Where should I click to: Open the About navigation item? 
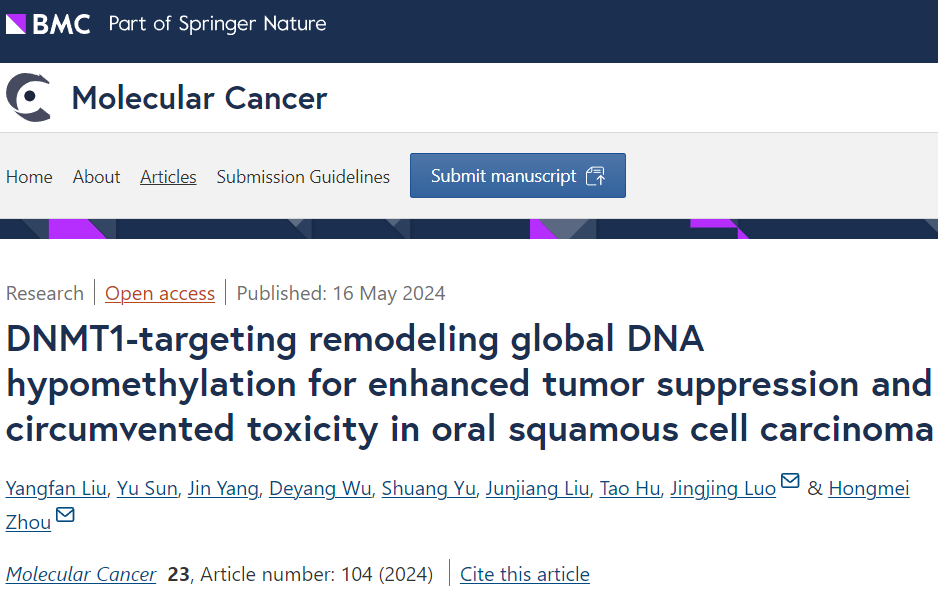(96, 177)
